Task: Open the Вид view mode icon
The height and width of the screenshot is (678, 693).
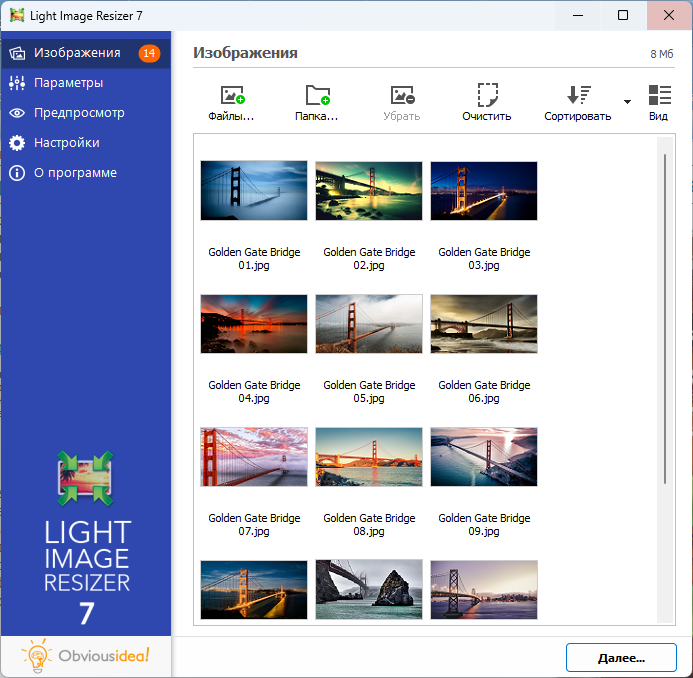Action: coord(659,96)
